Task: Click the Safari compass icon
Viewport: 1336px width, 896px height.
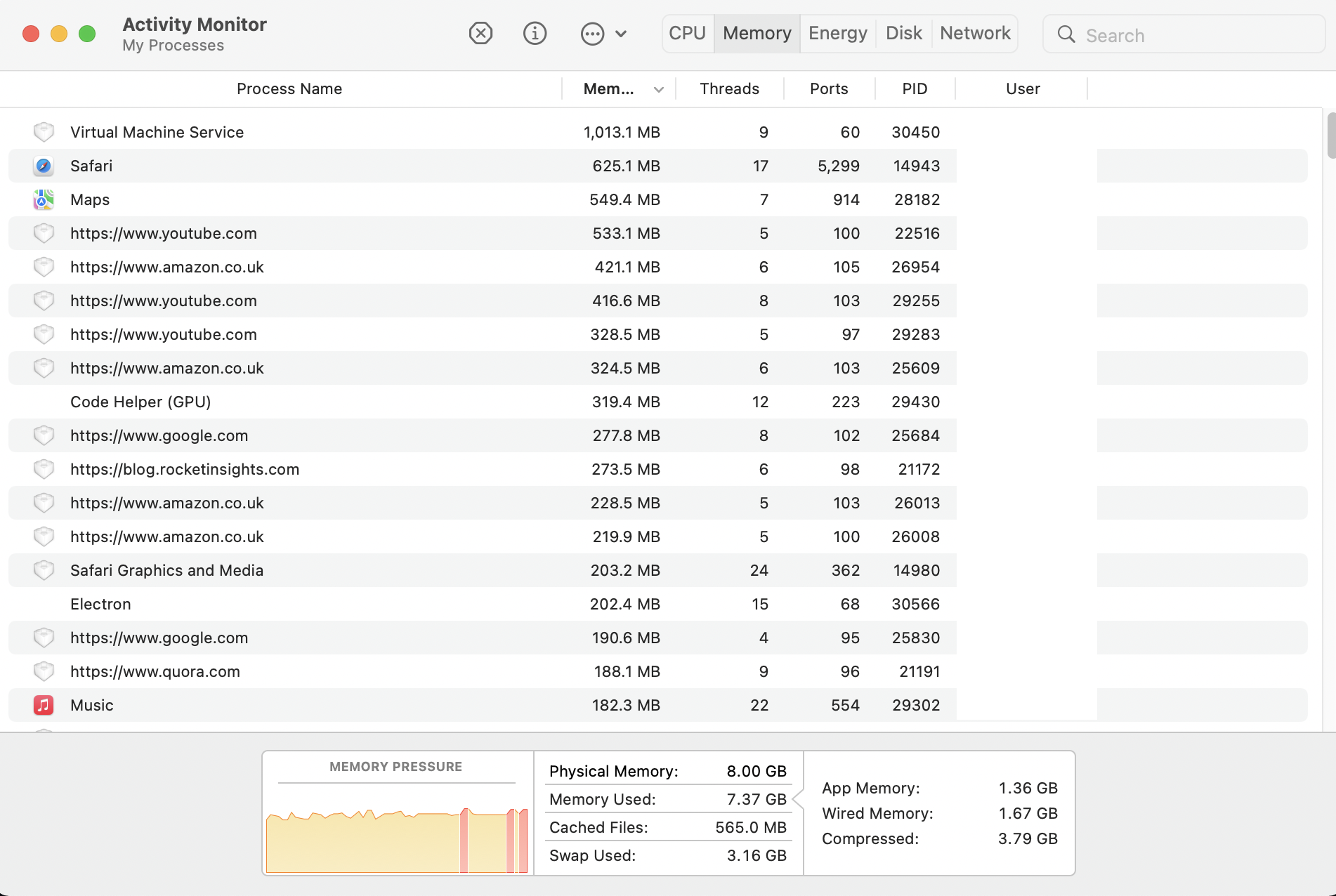Action: [44, 166]
